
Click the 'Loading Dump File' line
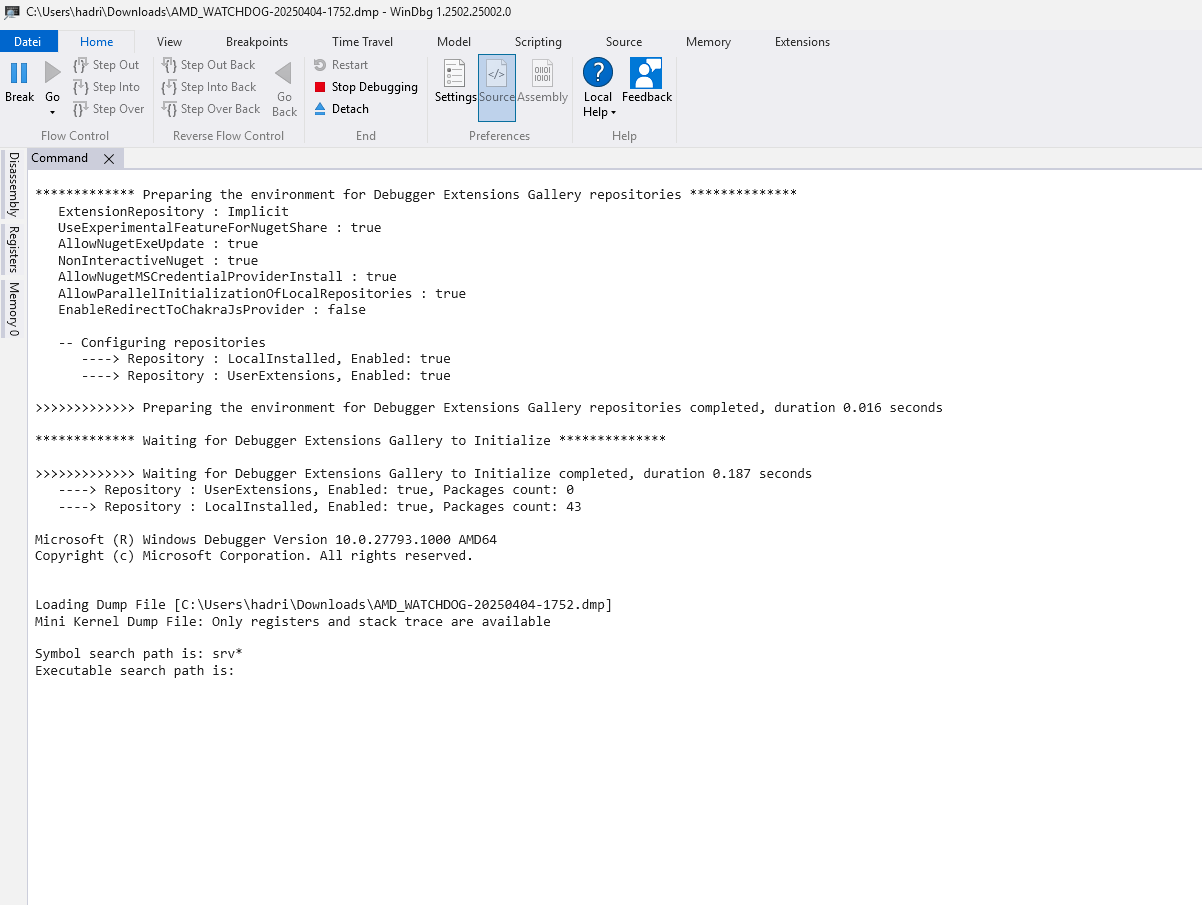click(323, 605)
